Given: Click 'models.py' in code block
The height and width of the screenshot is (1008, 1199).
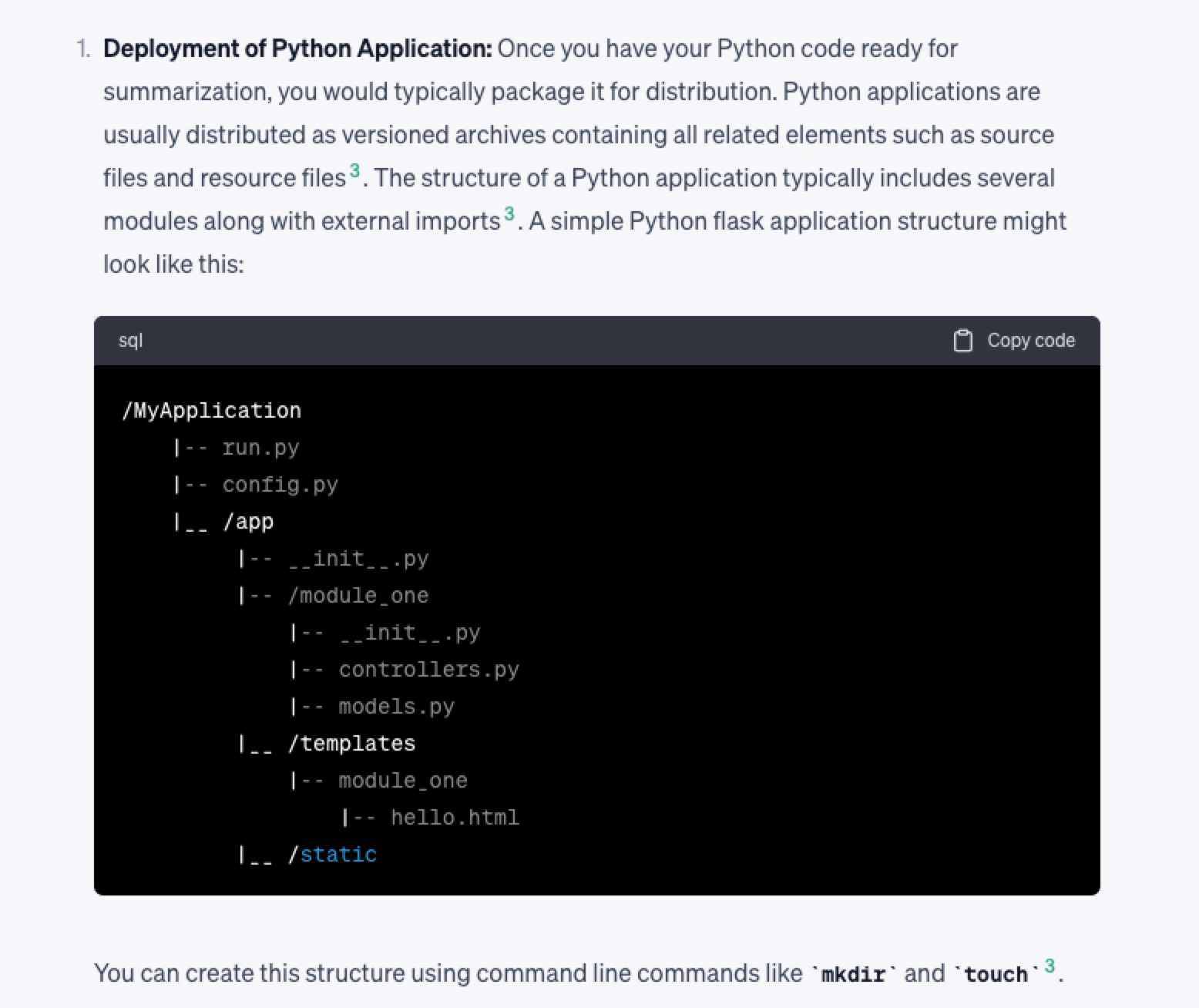Looking at the screenshot, I should point(397,707).
